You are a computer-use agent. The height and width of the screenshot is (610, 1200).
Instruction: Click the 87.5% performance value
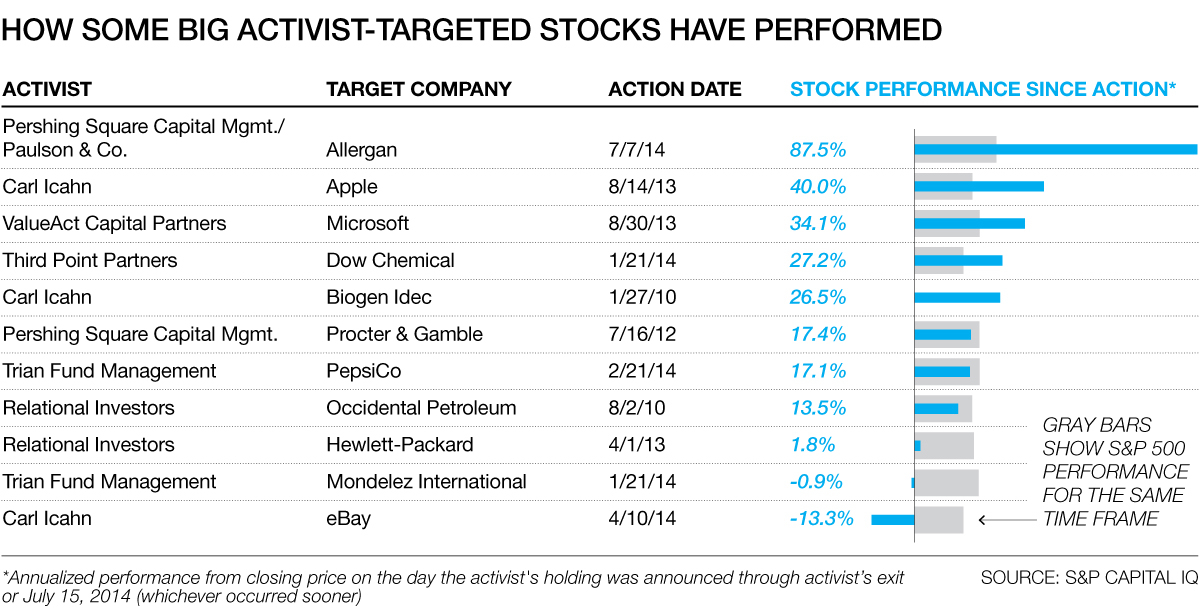point(818,150)
